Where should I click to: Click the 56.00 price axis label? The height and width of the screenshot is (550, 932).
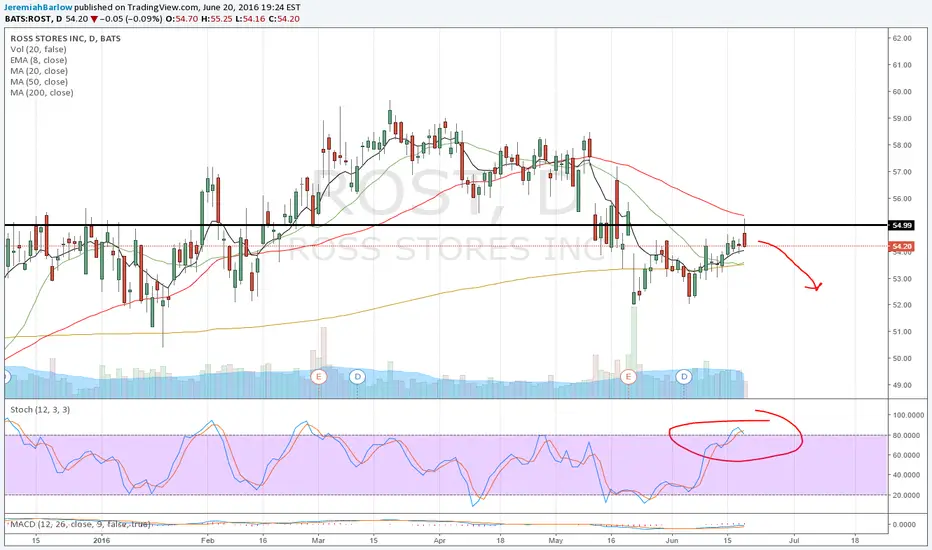pyautogui.click(x=902, y=199)
